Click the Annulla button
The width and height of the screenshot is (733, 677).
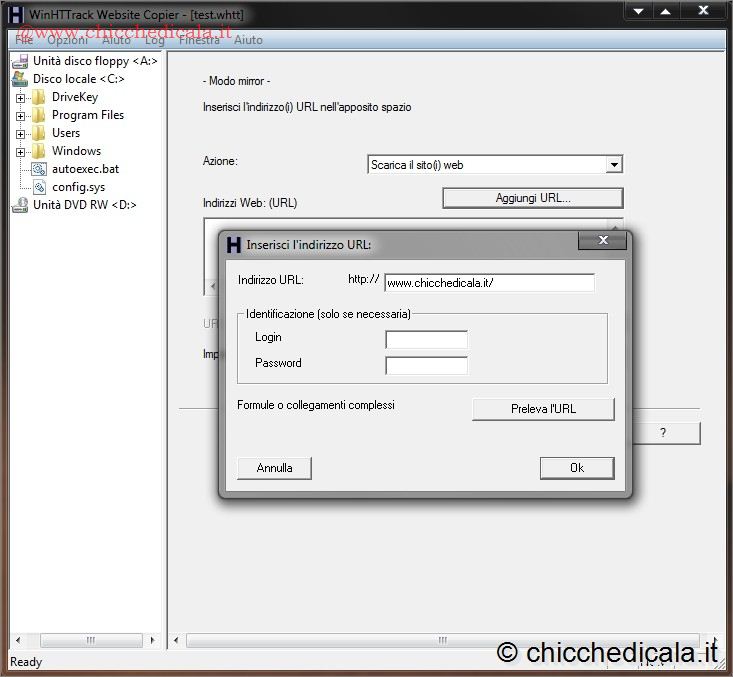(x=274, y=468)
